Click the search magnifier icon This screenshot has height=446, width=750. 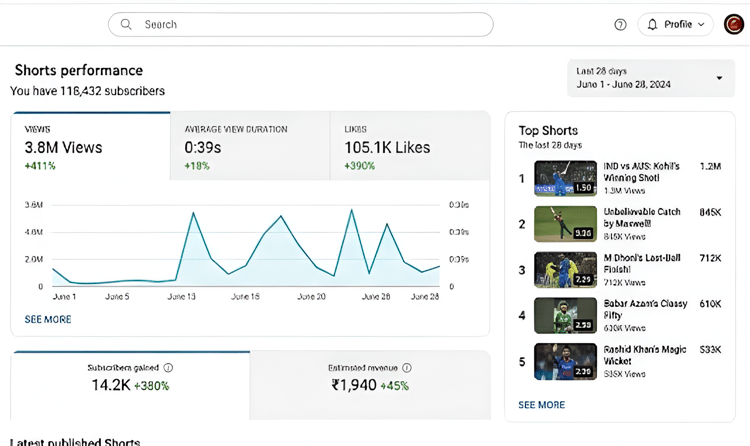point(126,24)
